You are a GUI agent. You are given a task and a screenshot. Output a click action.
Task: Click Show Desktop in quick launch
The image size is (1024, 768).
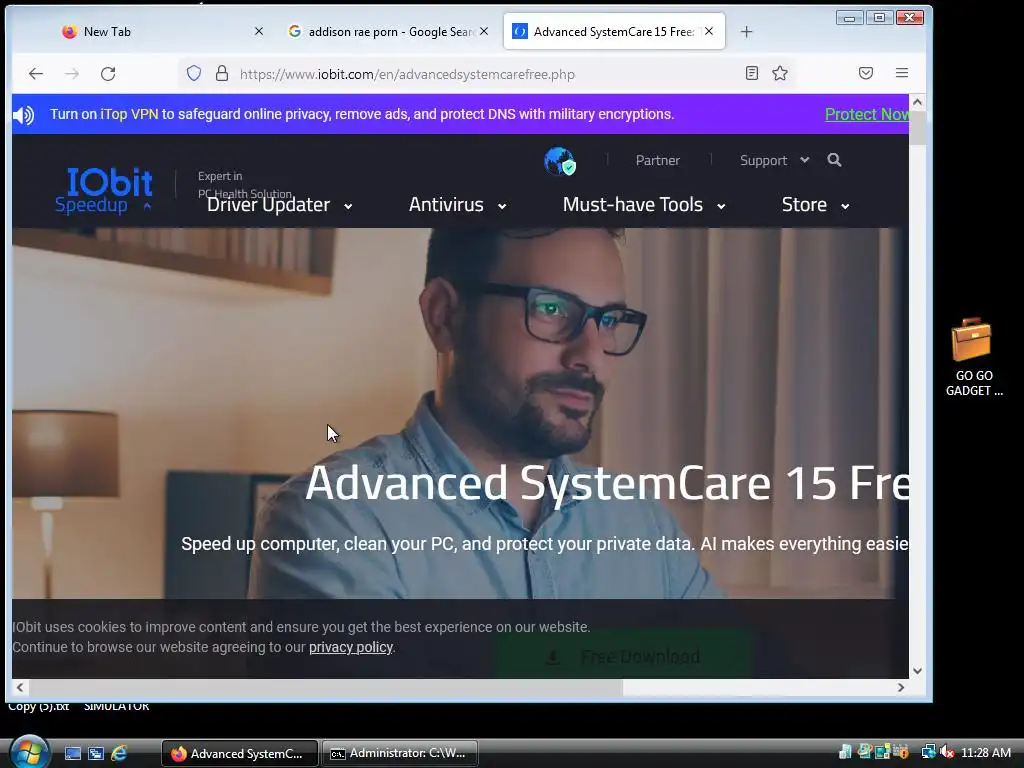coord(72,754)
